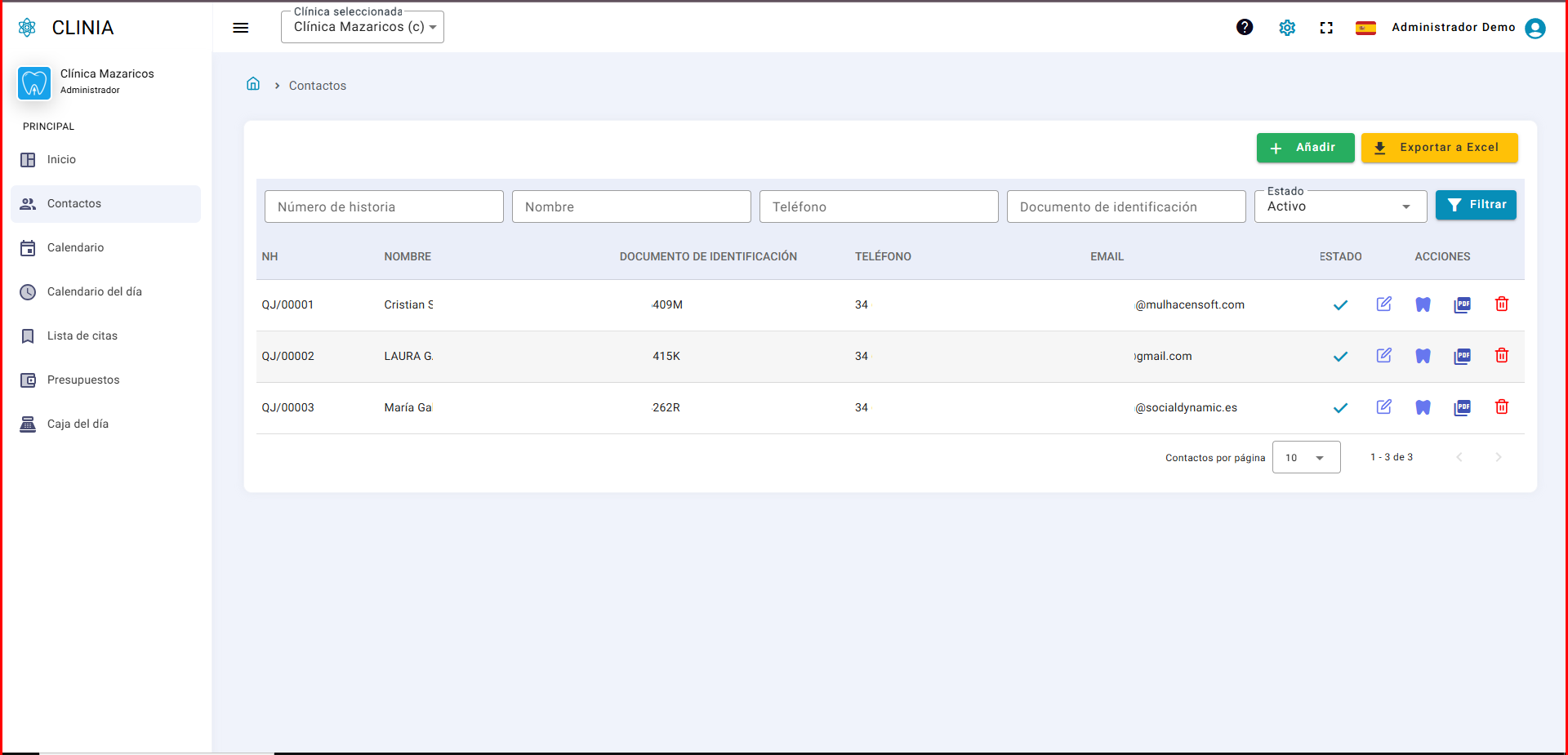Focus the Documento de identificación field

tap(1126, 207)
